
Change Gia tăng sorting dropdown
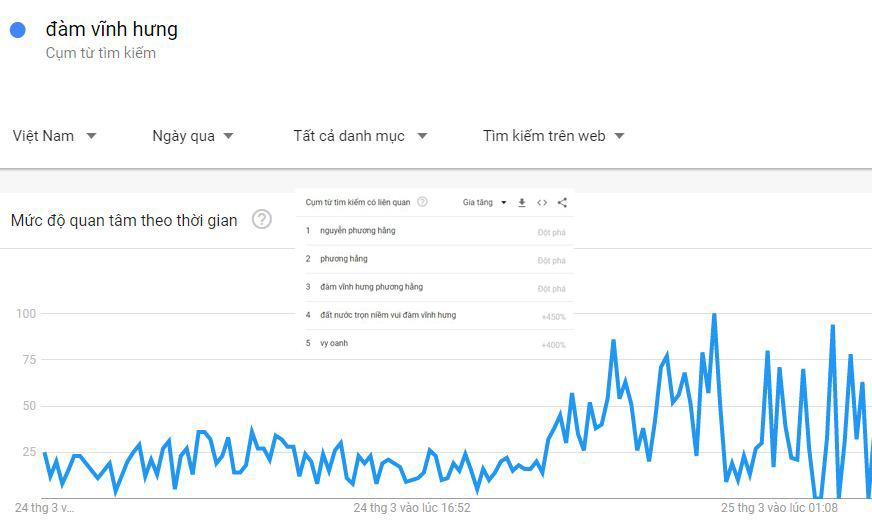(x=484, y=202)
